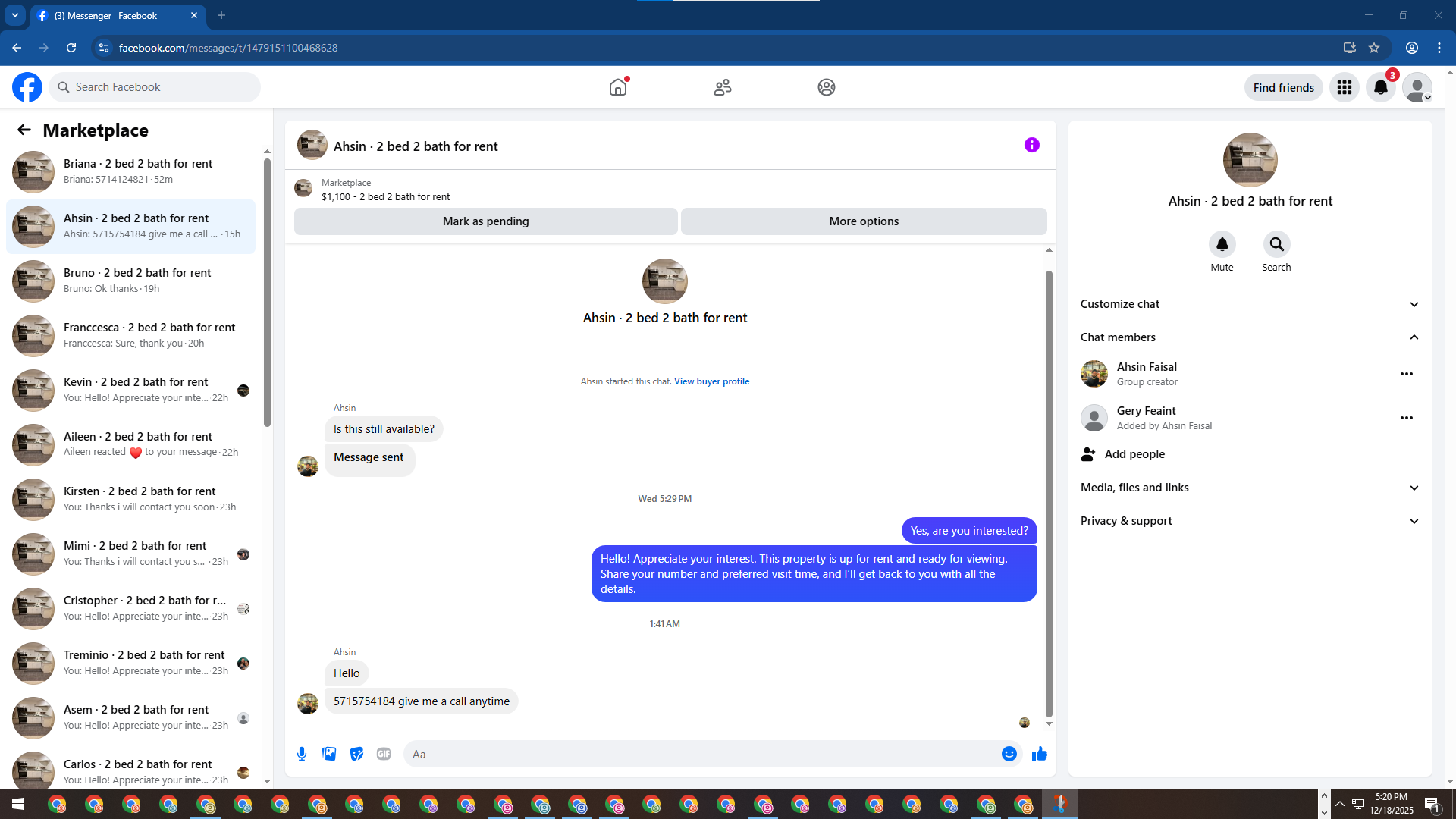Image resolution: width=1456 pixels, height=819 pixels.
Task: Open Mimi 2 bed 2 bath chat
Action: pyautogui.click(x=130, y=554)
